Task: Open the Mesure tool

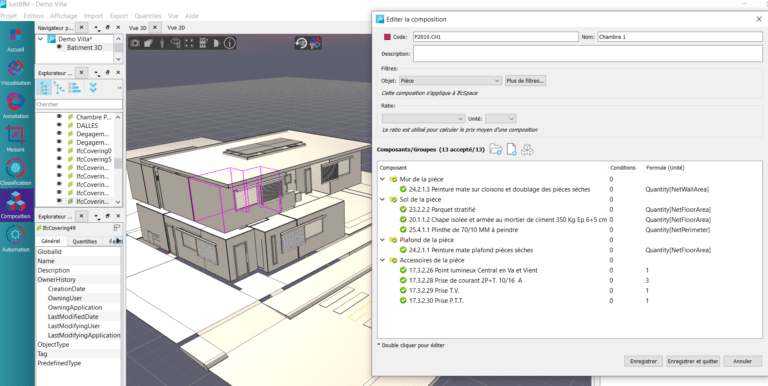Action: [x=16, y=140]
